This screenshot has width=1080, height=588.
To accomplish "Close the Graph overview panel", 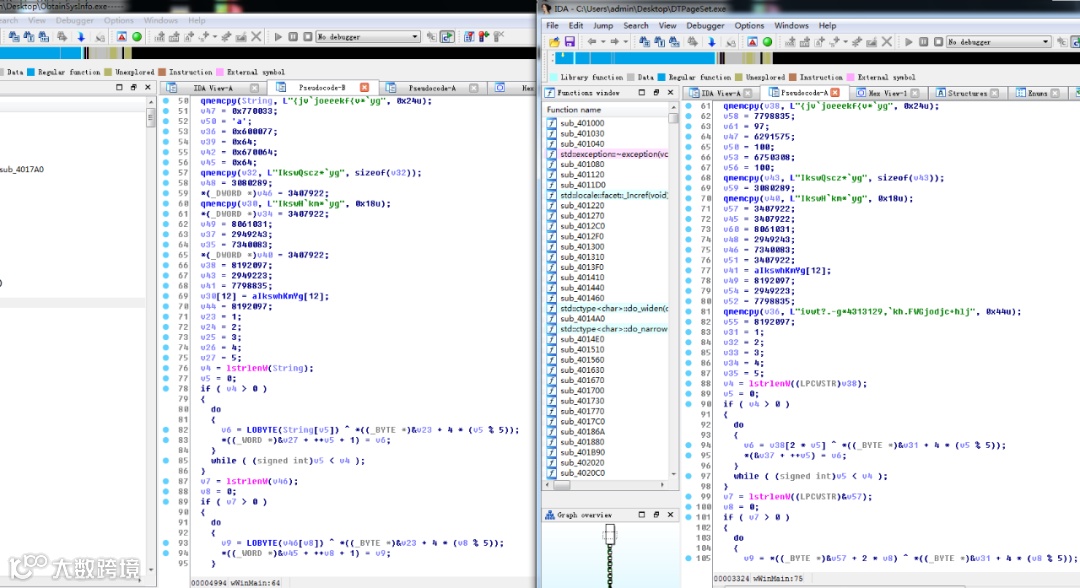I will tap(670, 514).
